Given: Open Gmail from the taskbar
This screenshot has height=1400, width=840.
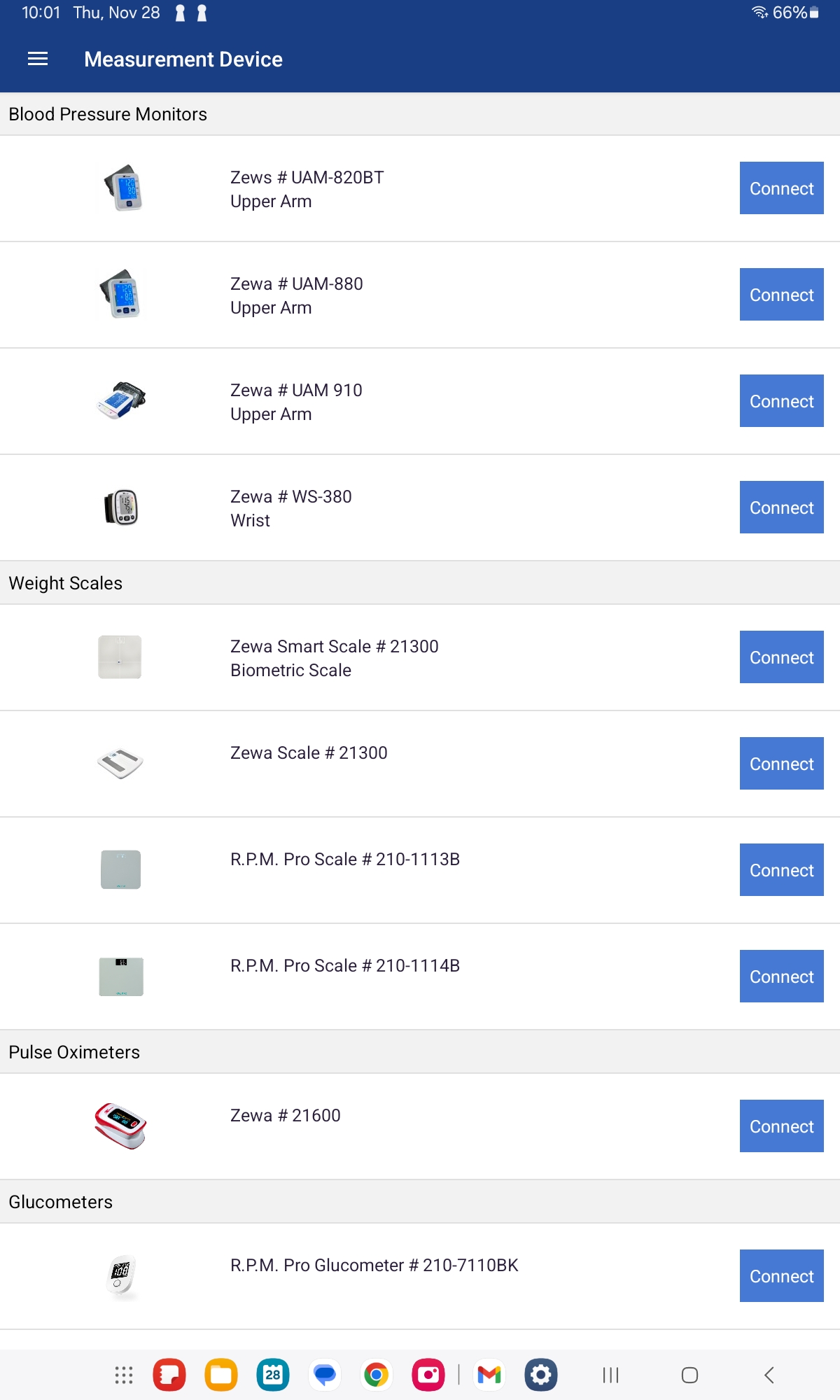Looking at the screenshot, I should [x=489, y=1375].
